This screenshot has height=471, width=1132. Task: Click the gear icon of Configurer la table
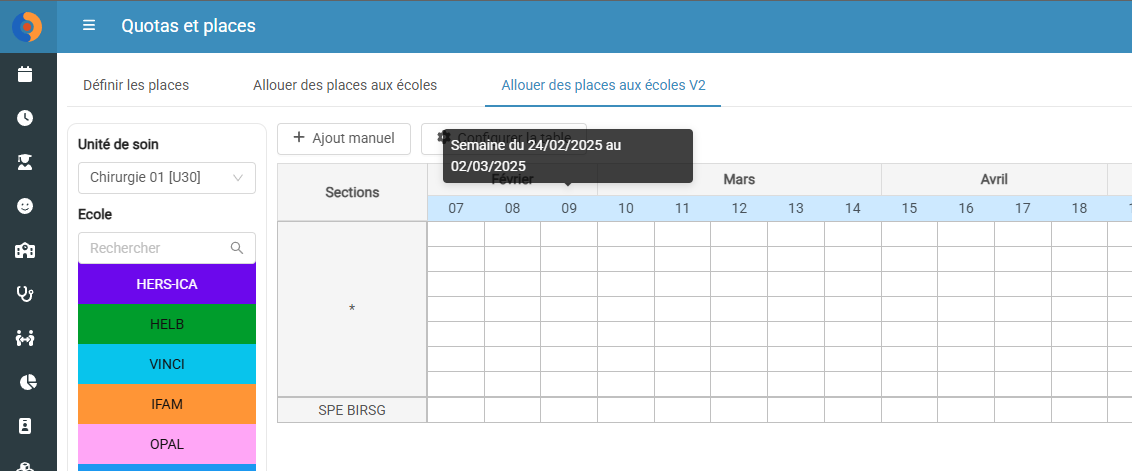[444, 137]
